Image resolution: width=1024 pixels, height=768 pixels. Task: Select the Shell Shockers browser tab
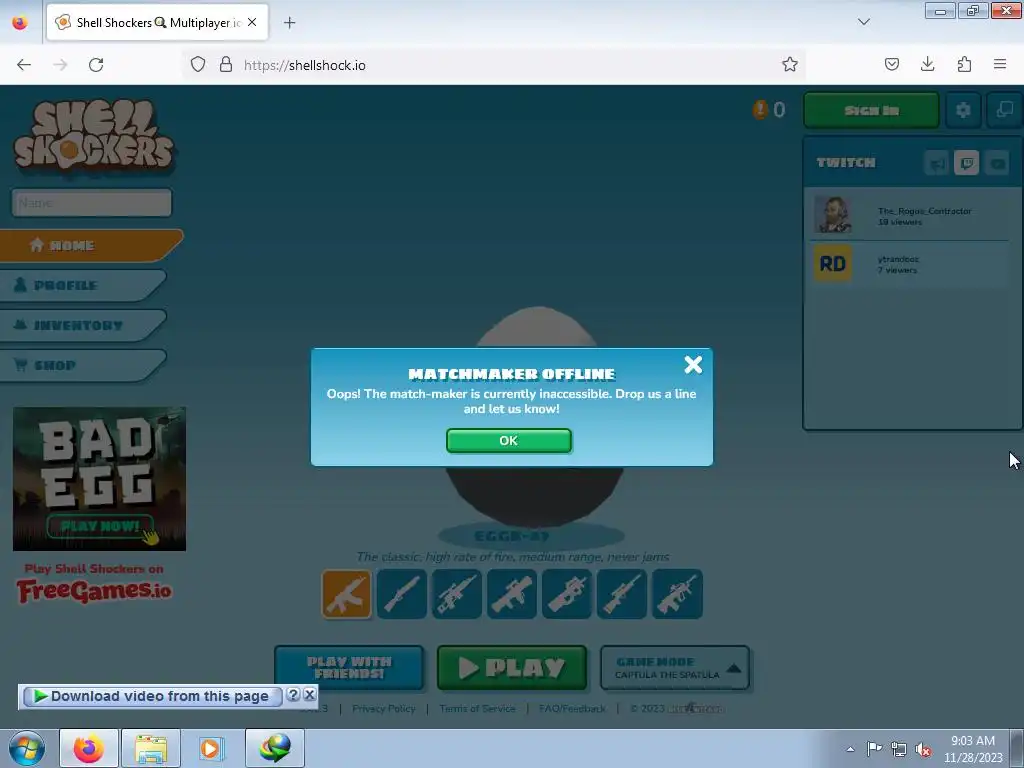click(157, 22)
